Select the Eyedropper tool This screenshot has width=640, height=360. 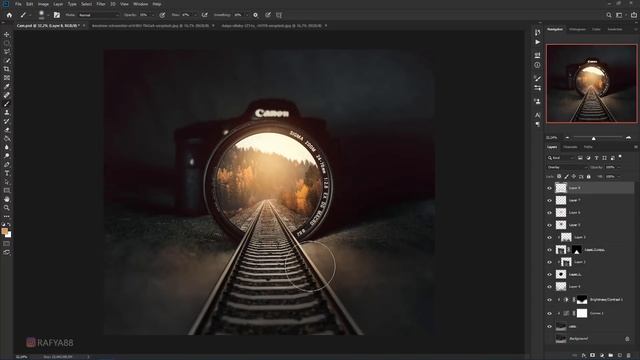click(7, 86)
